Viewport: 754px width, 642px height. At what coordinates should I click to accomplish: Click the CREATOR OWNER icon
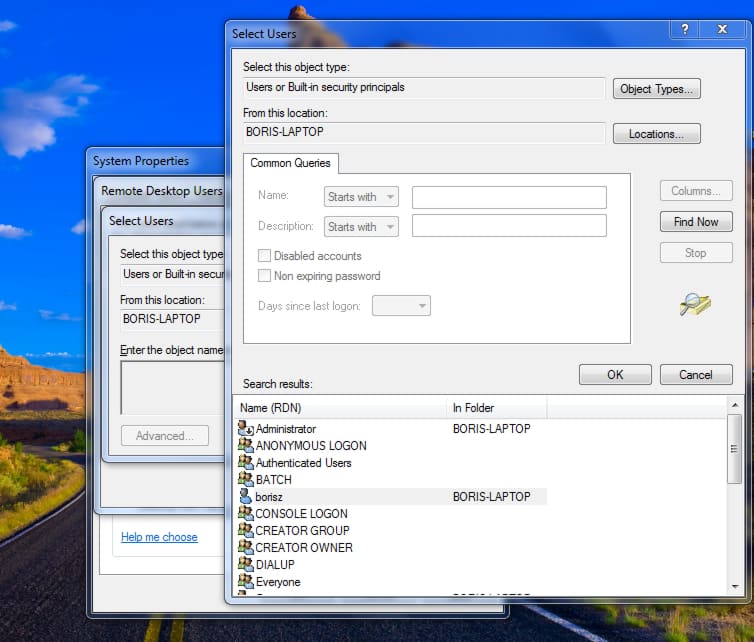click(245, 547)
